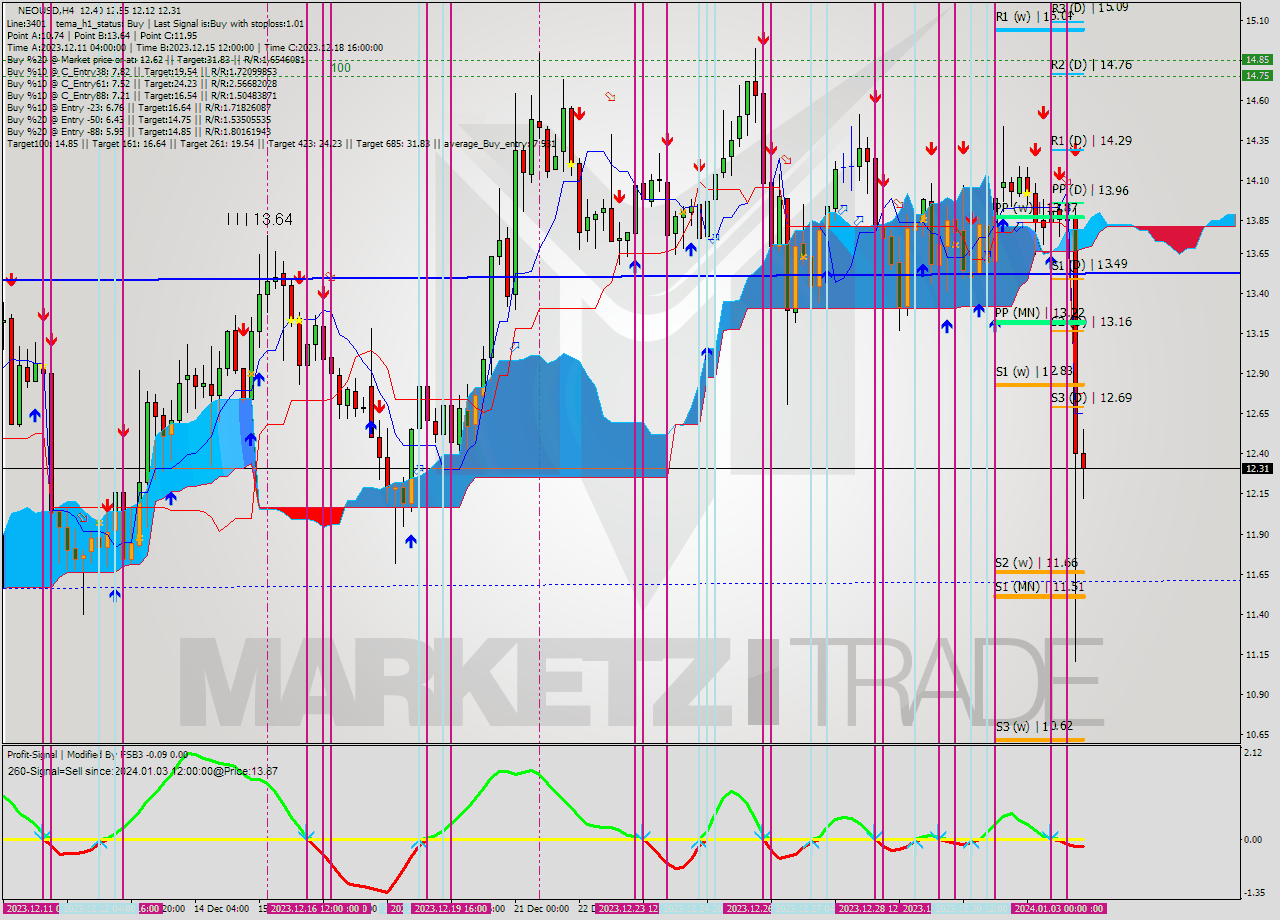The width and height of the screenshot is (1280, 920).
Task: Click the S3 (D) | 12.69 pivot label
Action: [1091, 398]
